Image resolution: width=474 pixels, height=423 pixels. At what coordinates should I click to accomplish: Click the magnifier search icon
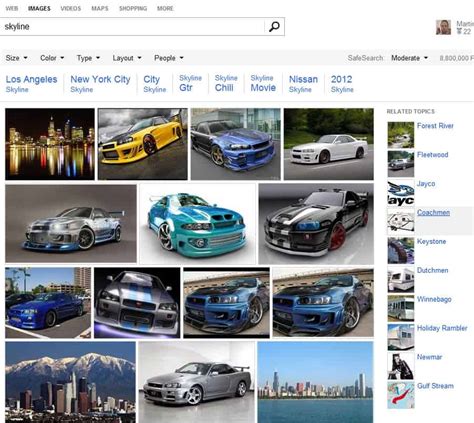tap(274, 27)
